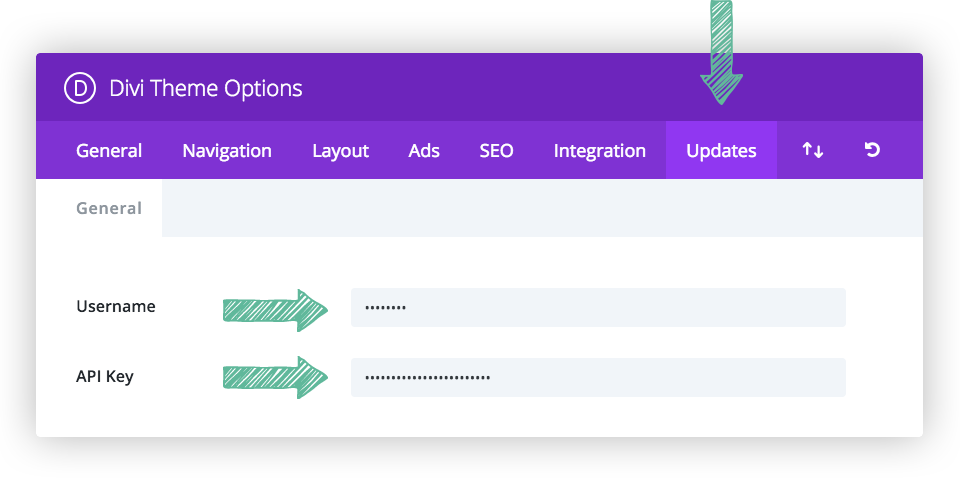Click the General sub-tab under the tab bar
960x478 pixels.
tap(109, 208)
